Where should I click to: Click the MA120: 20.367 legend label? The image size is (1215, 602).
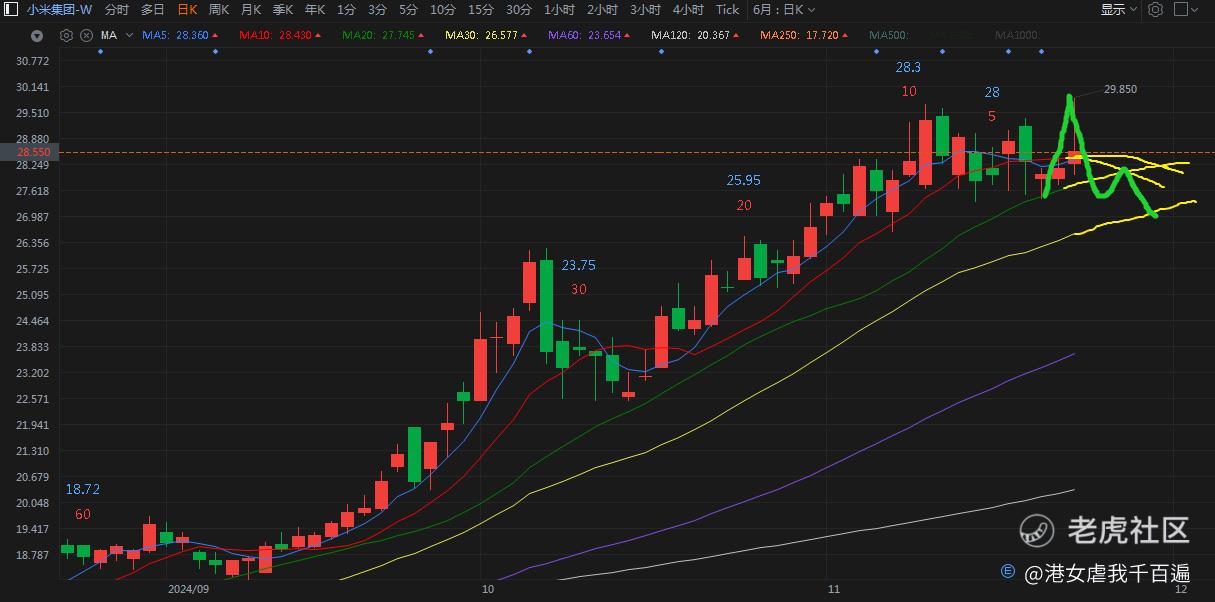coord(690,35)
